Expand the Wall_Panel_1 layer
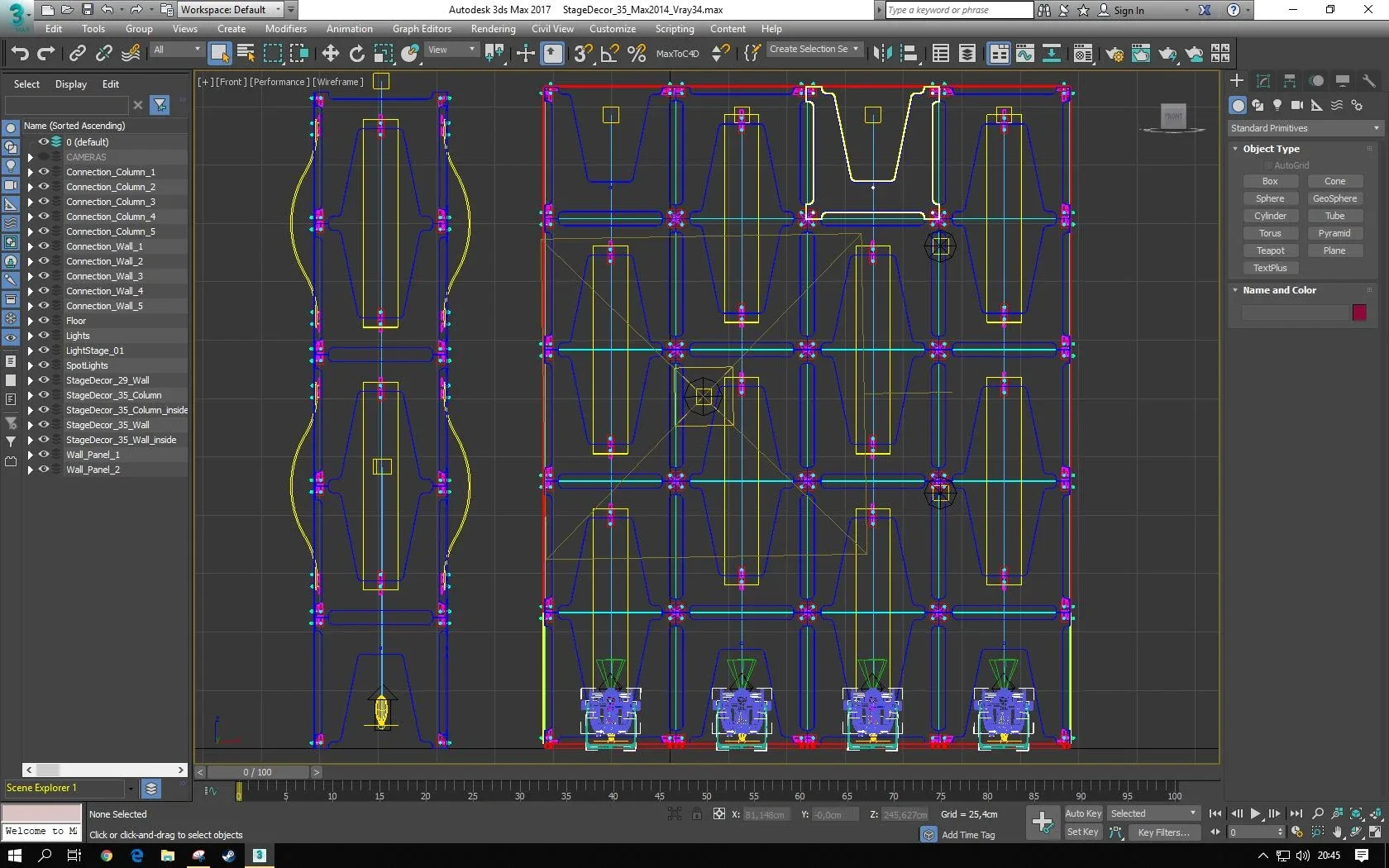This screenshot has height=868, width=1389. pos(31,455)
